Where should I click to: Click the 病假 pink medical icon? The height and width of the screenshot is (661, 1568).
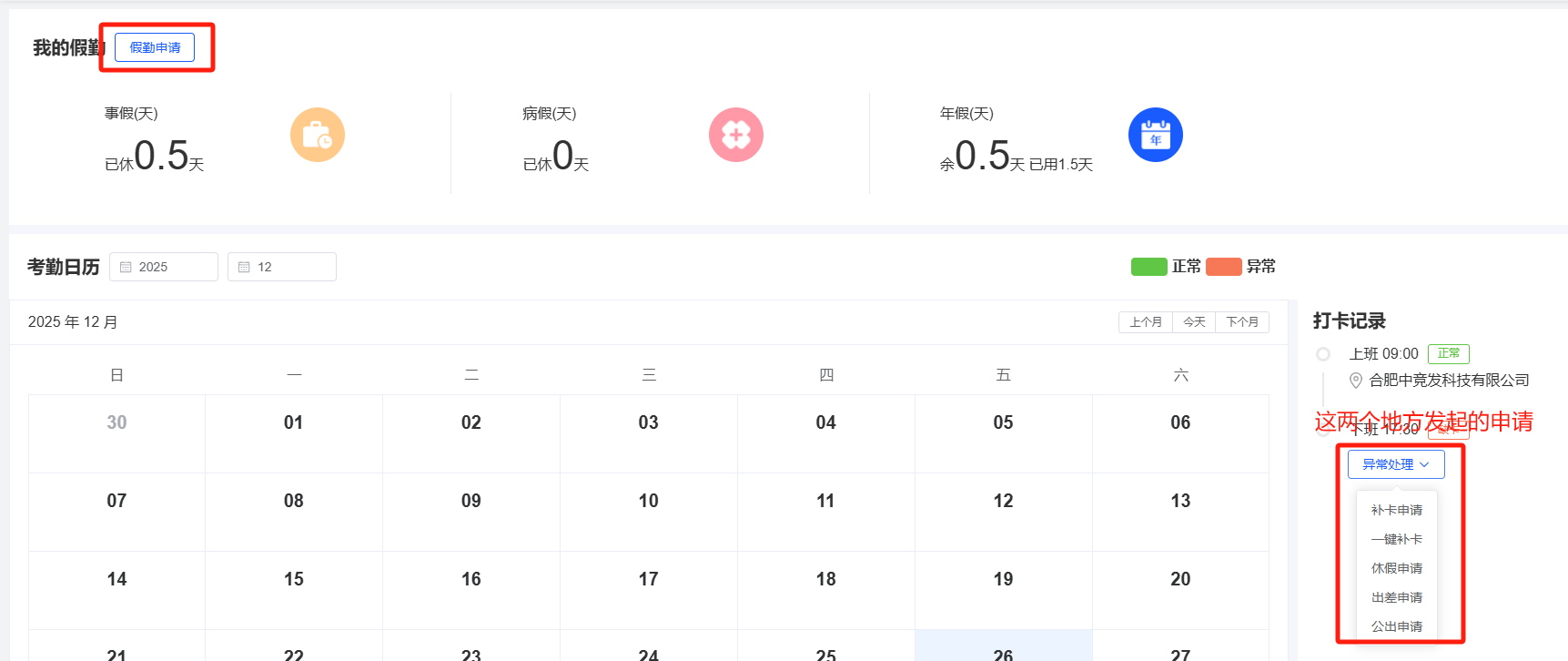coord(735,135)
